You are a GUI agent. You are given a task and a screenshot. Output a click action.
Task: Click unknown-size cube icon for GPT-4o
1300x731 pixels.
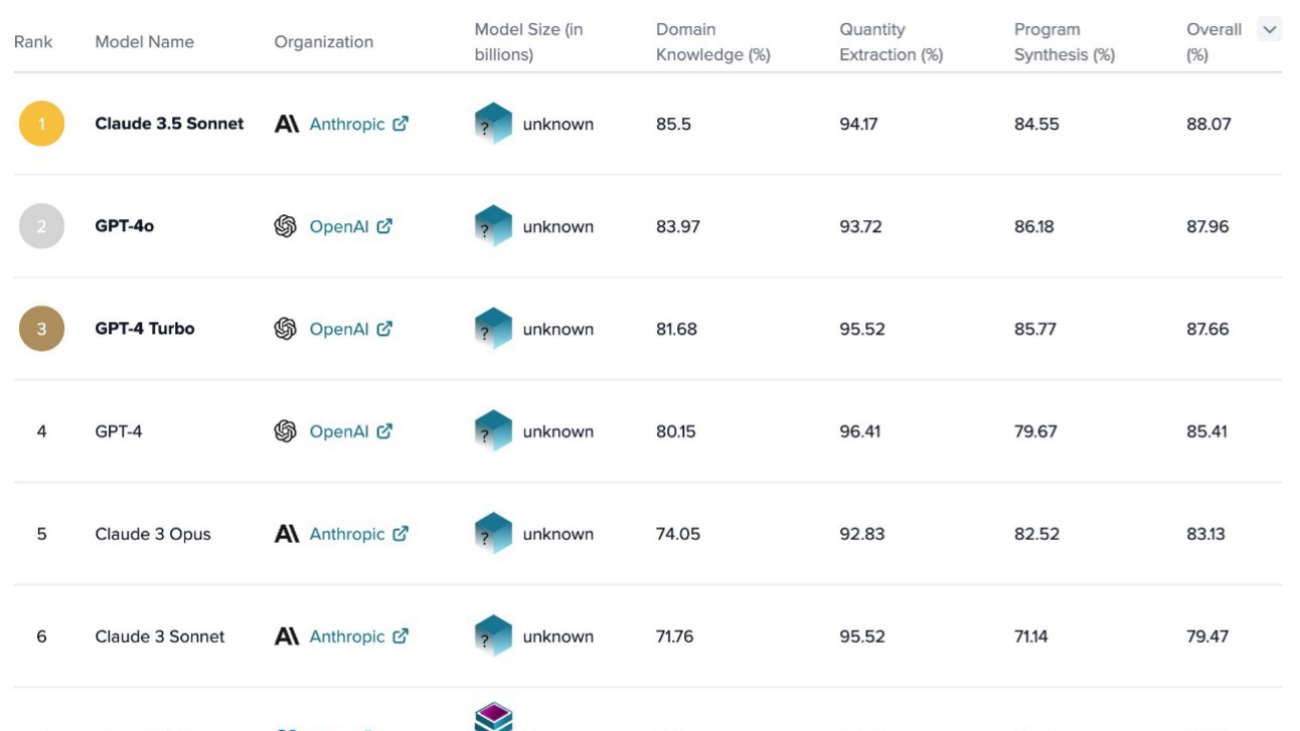click(x=493, y=227)
